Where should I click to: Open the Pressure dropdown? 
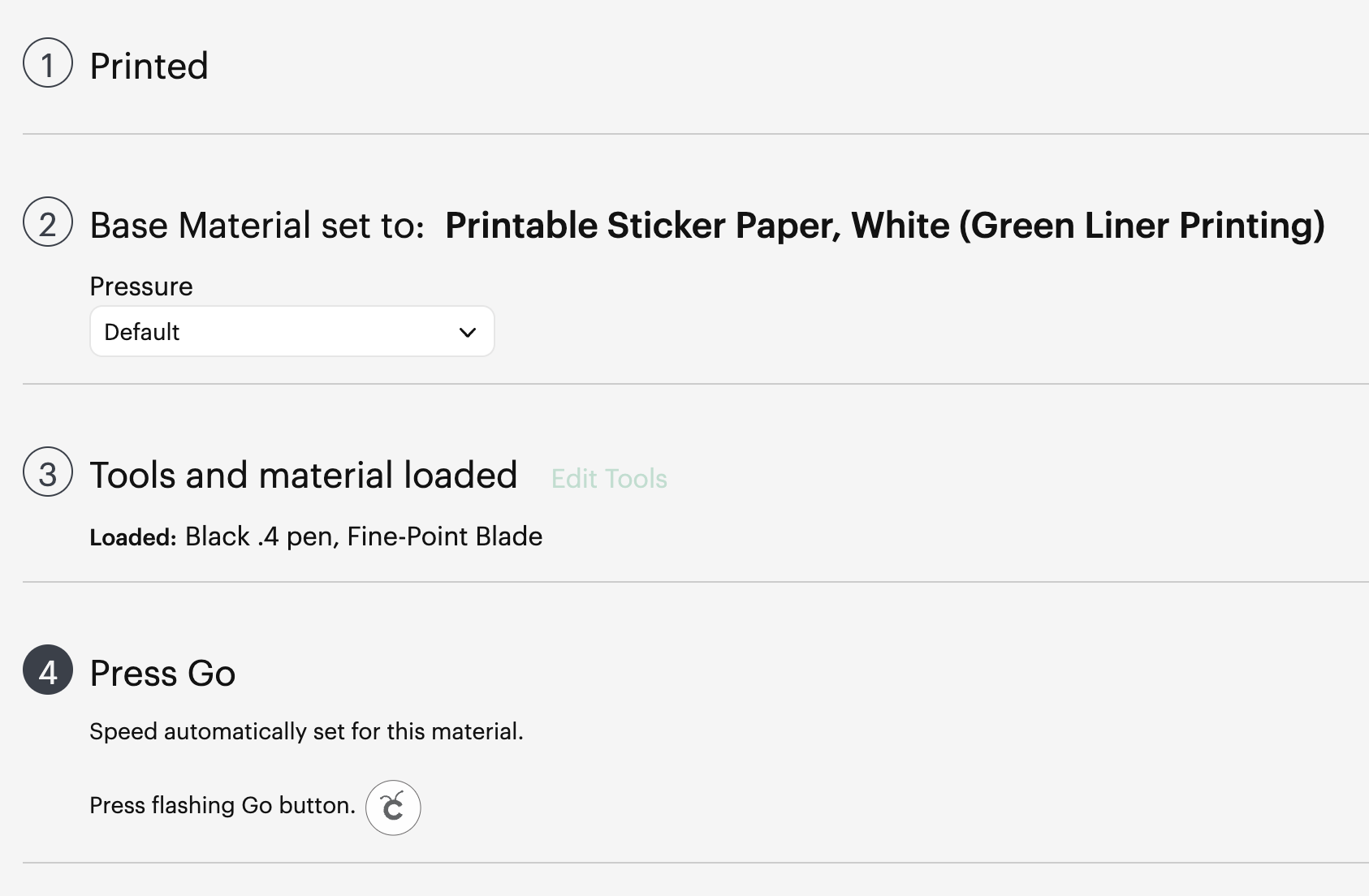click(x=292, y=331)
